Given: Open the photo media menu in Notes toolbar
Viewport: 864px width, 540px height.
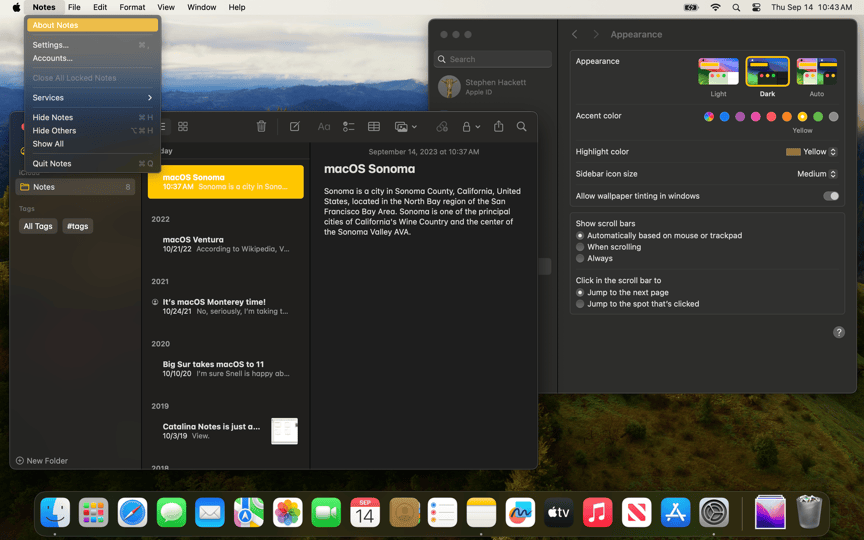Looking at the screenshot, I should (406, 127).
